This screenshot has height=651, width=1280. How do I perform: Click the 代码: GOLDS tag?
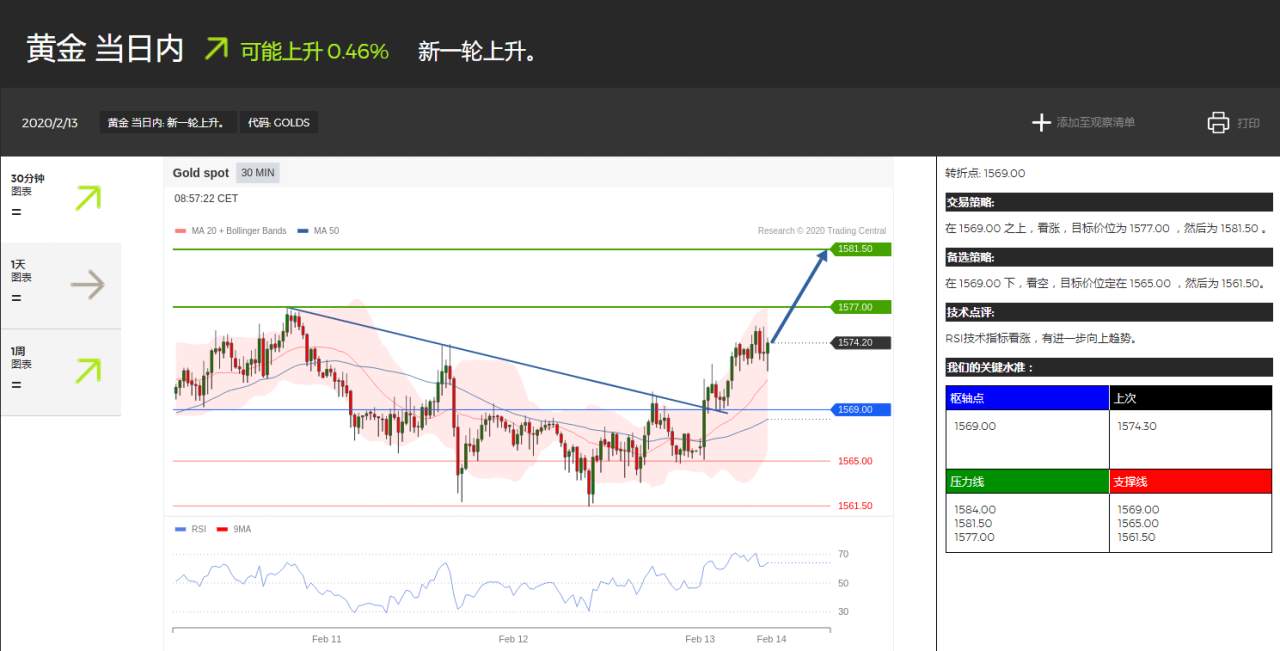pyautogui.click(x=279, y=122)
